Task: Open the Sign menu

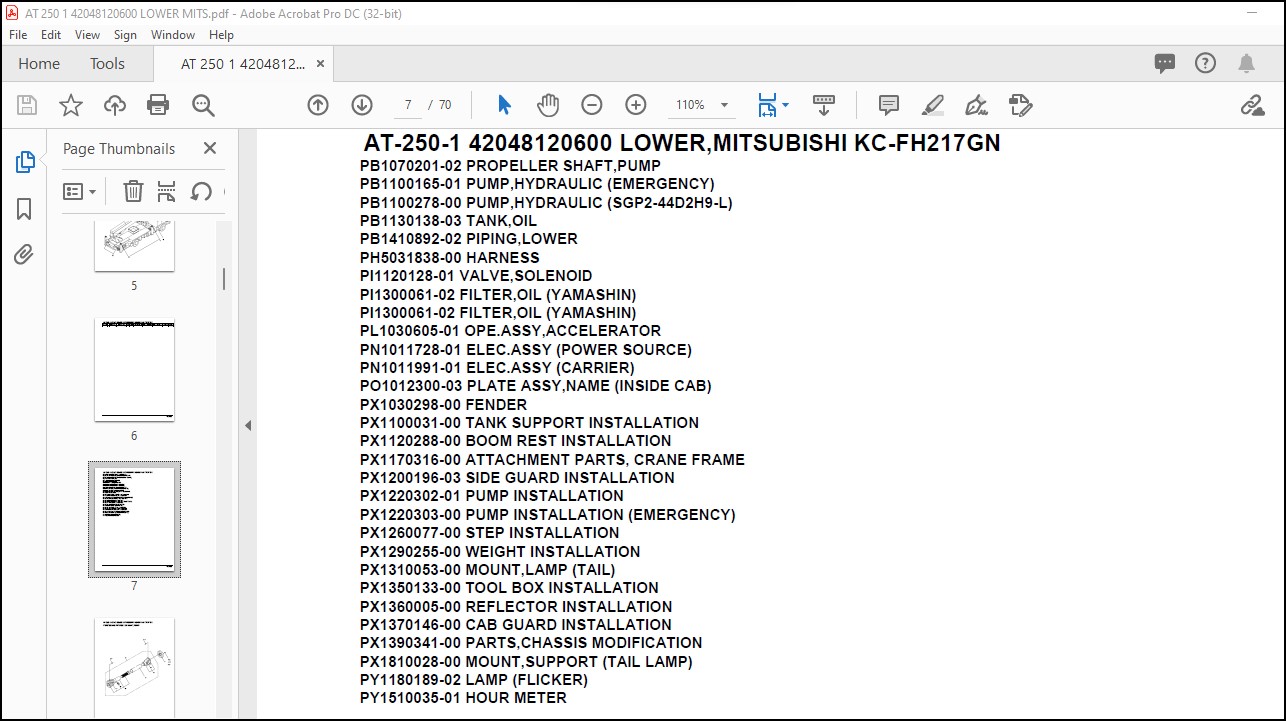Action: pyautogui.click(x=125, y=34)
